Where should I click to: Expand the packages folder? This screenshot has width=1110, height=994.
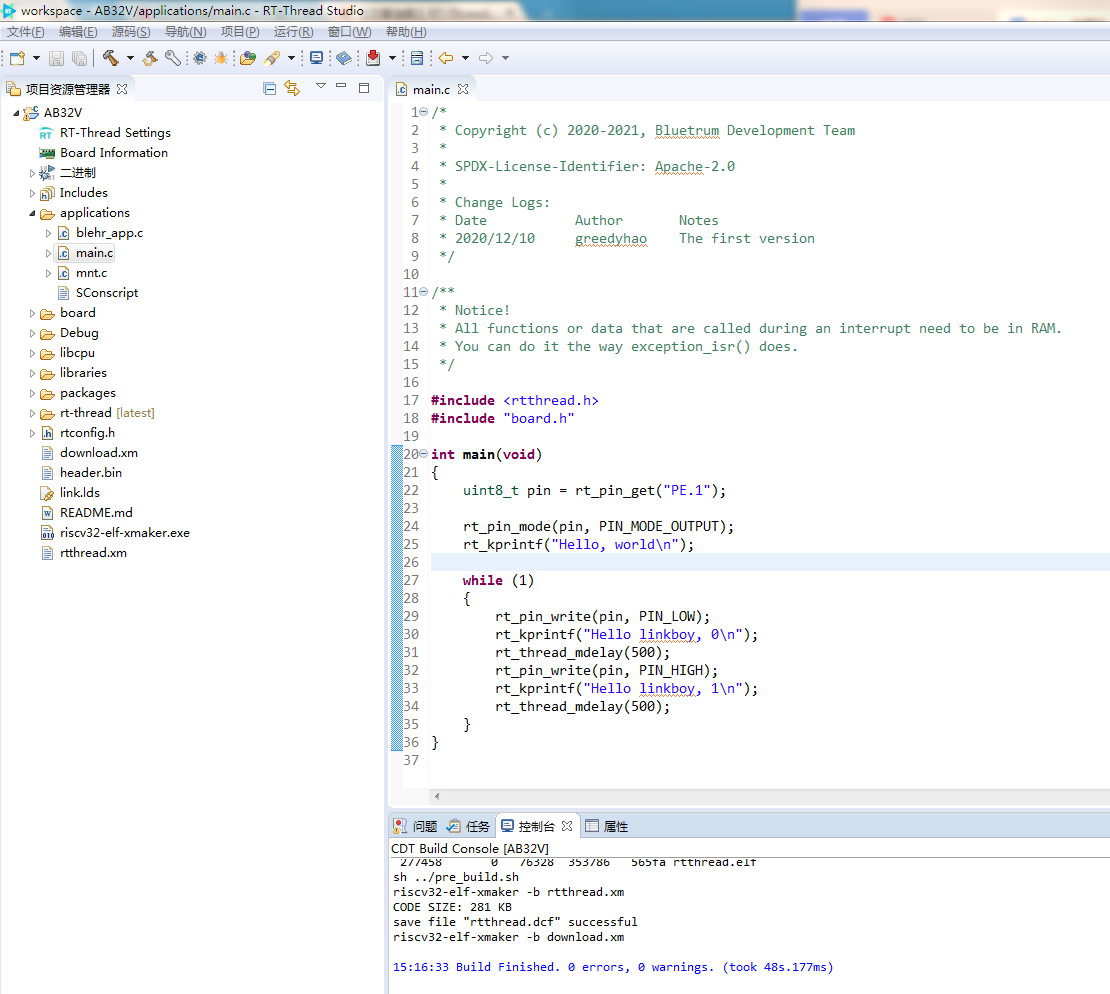(32, 393)
